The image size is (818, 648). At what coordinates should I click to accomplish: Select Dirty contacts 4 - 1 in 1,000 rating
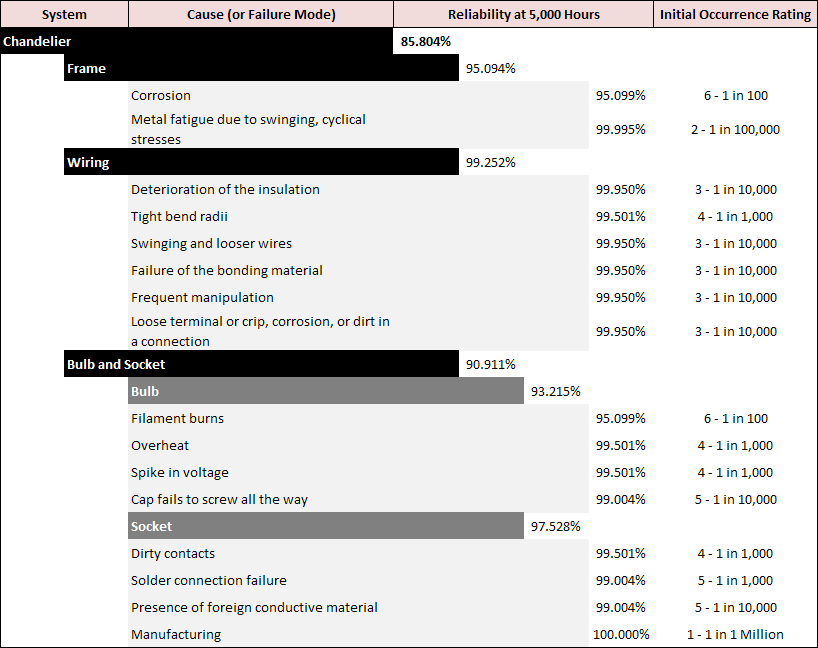pyautogui.click(x=735, y=554)
